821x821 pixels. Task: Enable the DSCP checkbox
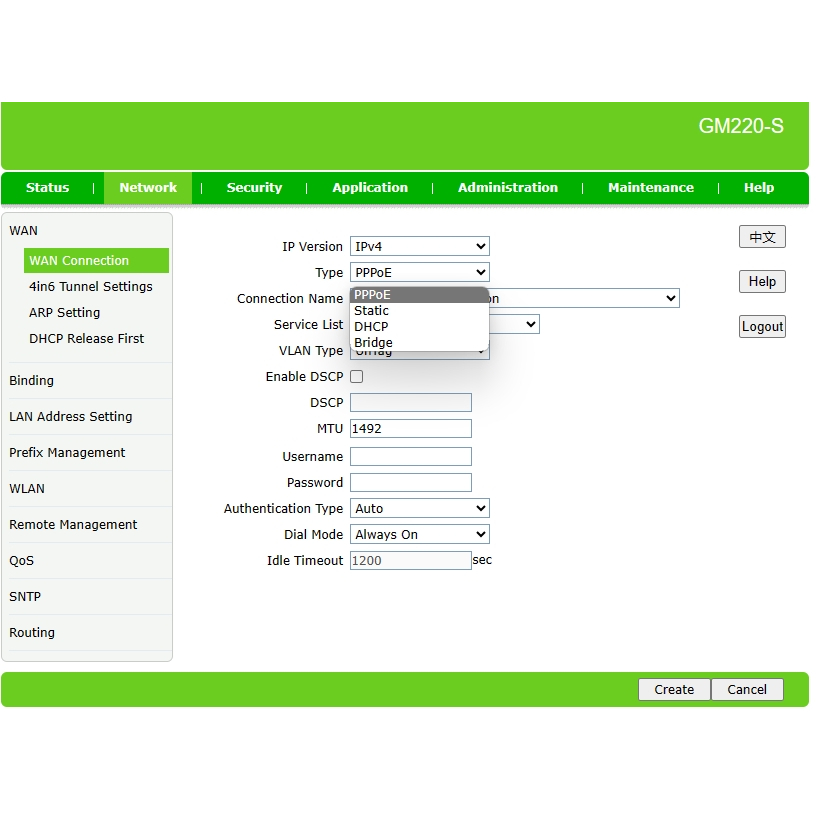356,377
